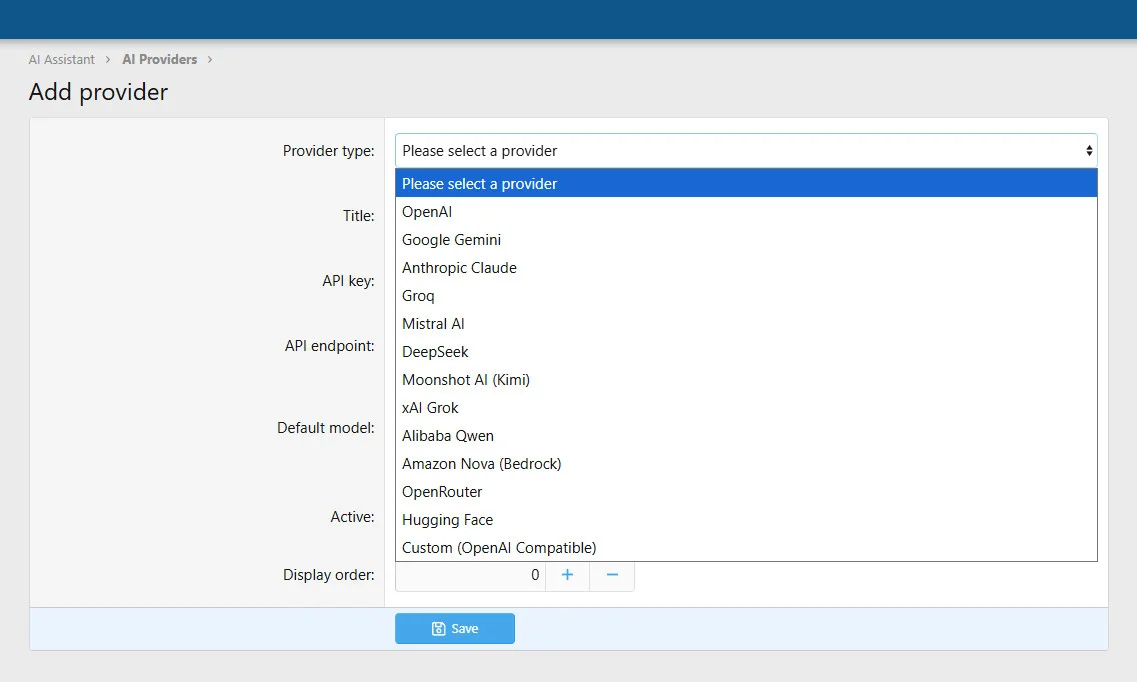Select OpenAI from the provider list
This screenshot has width=1137, height=682.
click(427, 212)
